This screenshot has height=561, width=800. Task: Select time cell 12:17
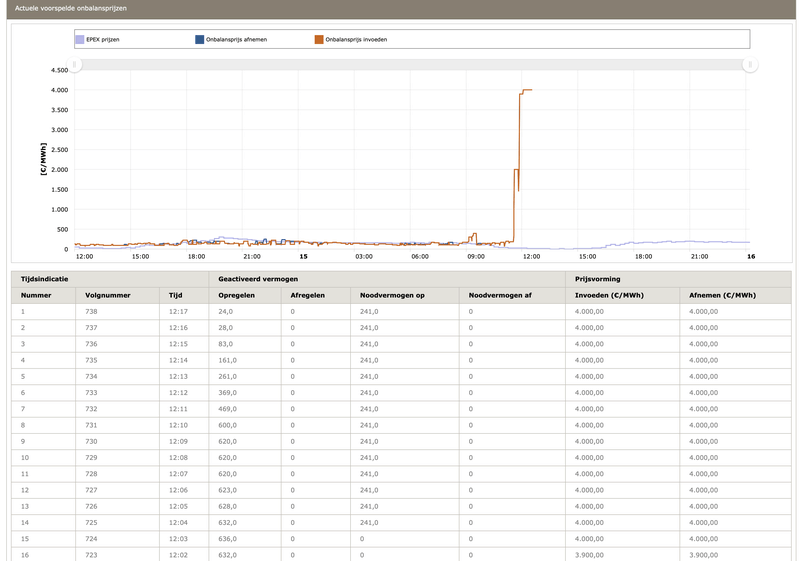click(x=178, y=312)
